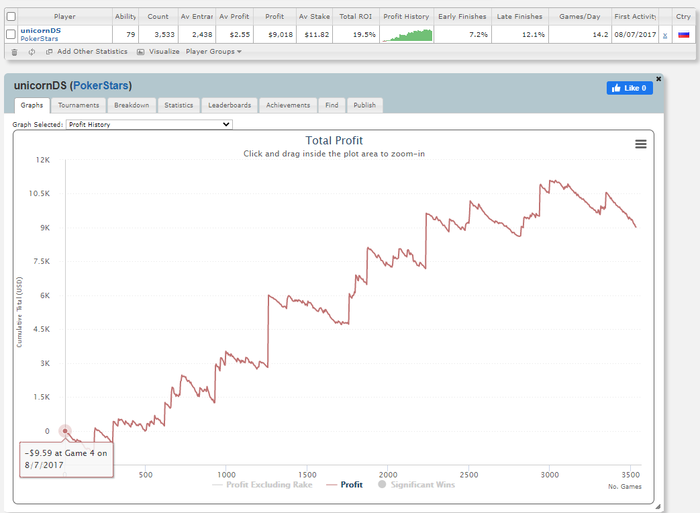Click the 3,533 count value
700x513 pixels.
point(164,34)
